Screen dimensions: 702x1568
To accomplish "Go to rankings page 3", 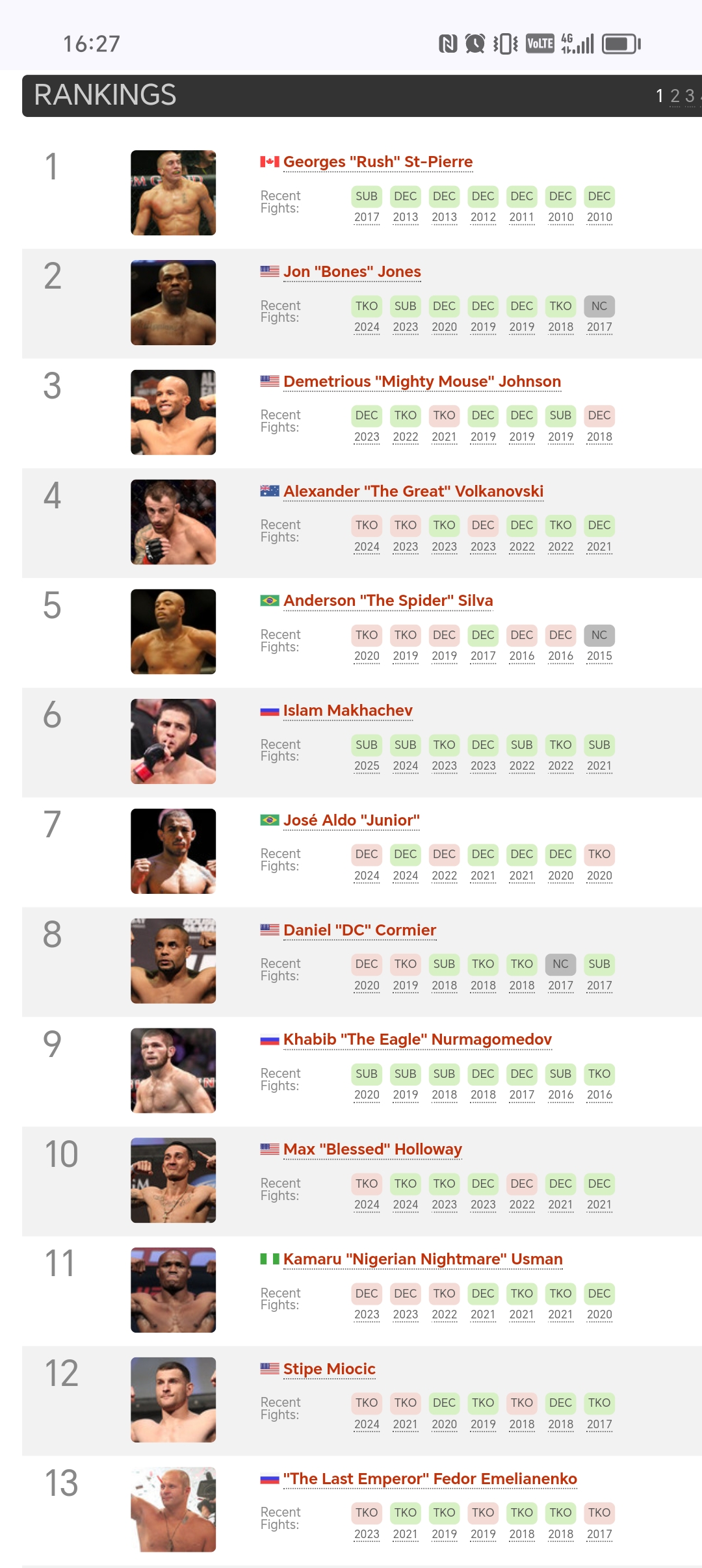I will (690, 96).
